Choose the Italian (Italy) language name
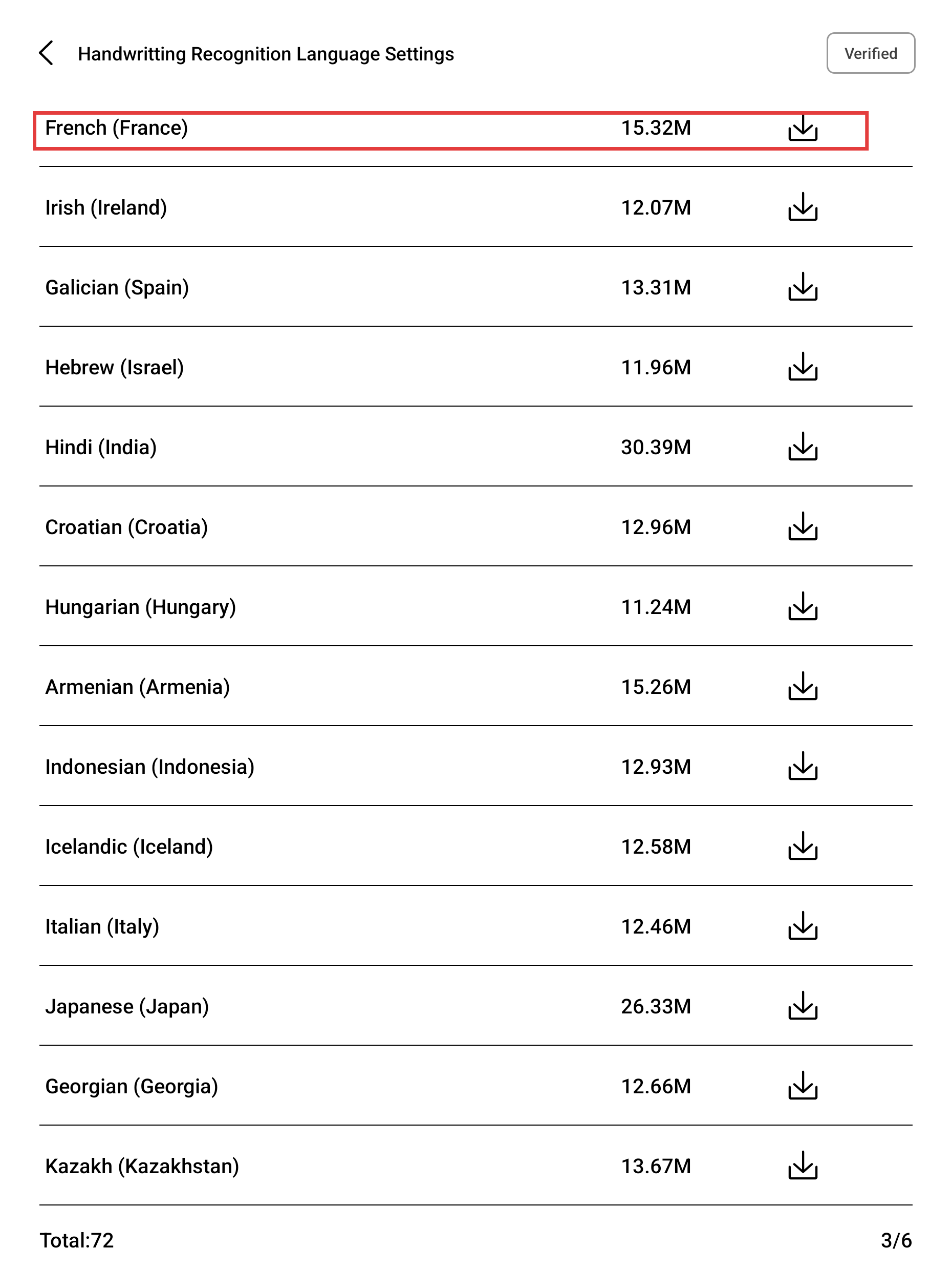Image resolution: width=952 pixels, height=1270 pixels. (x=102, y=927)
